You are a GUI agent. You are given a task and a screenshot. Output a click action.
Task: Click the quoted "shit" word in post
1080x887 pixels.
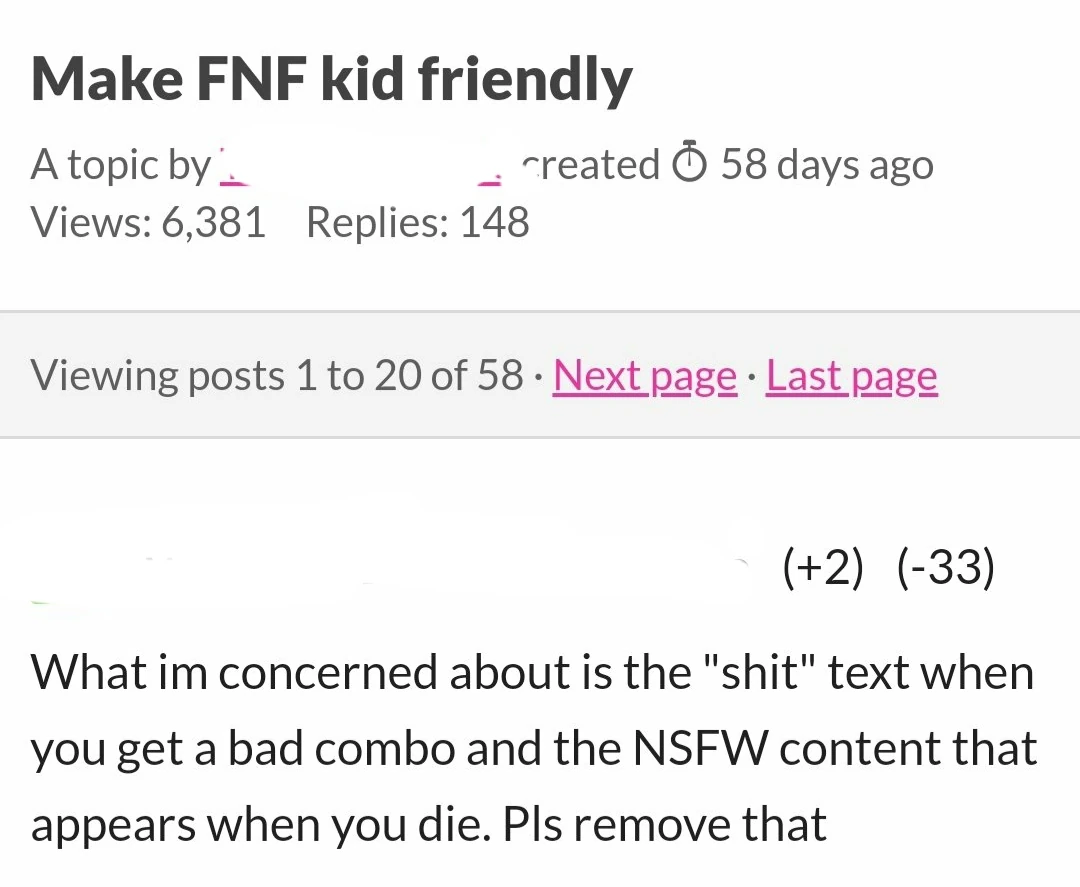(749, 672)
